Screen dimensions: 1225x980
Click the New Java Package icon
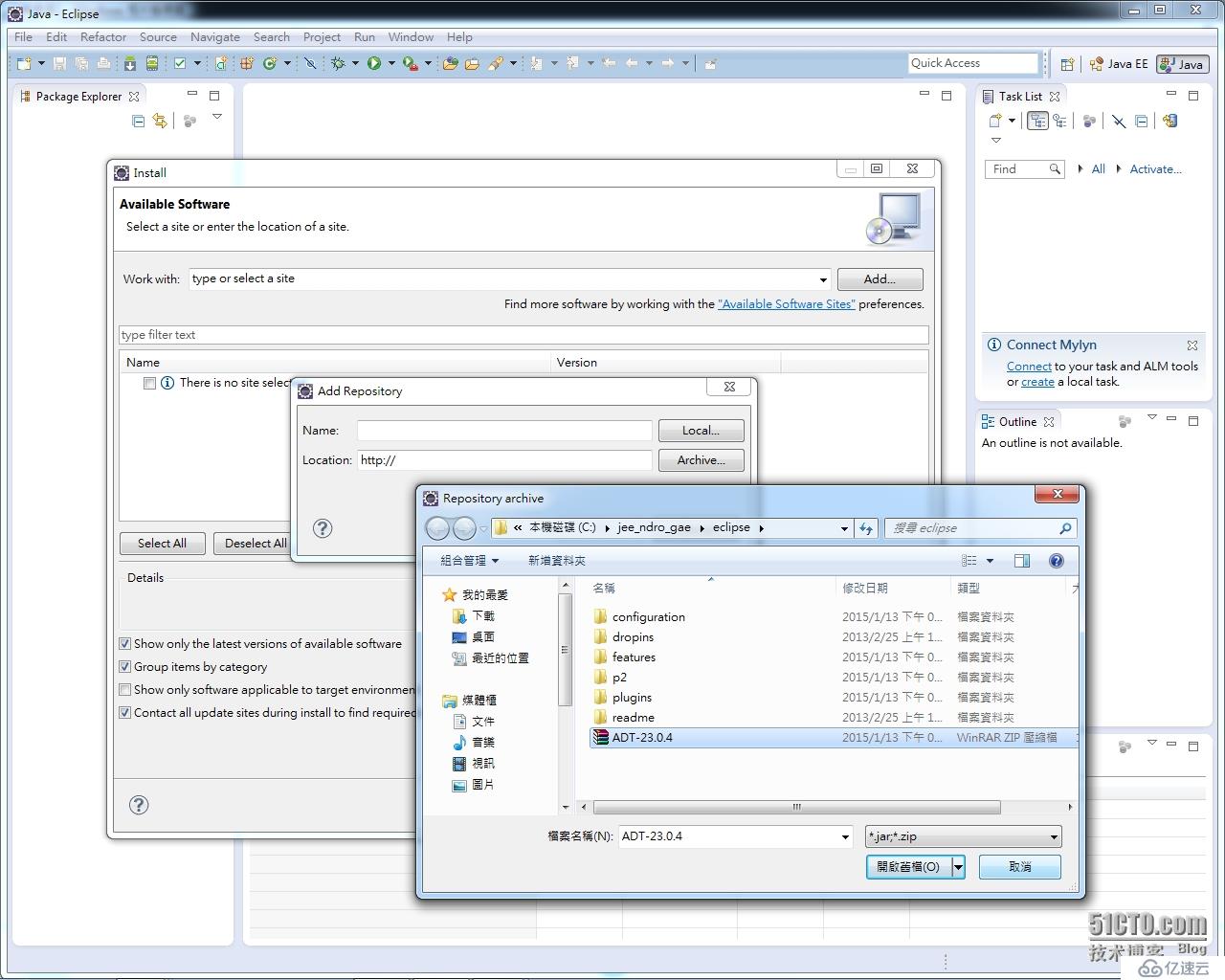(247, 63)
